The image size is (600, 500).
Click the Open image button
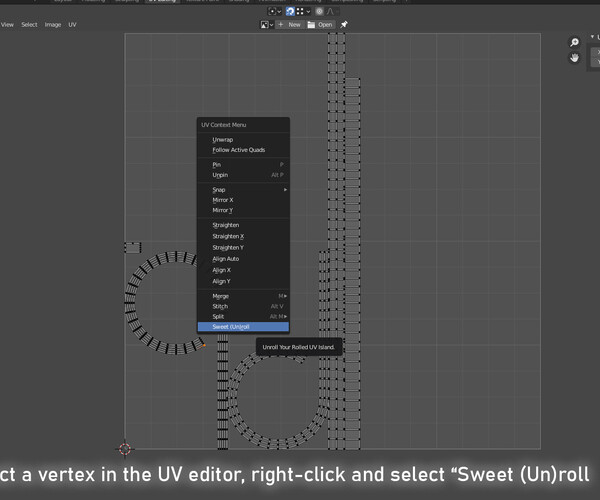tap(321, 25)
